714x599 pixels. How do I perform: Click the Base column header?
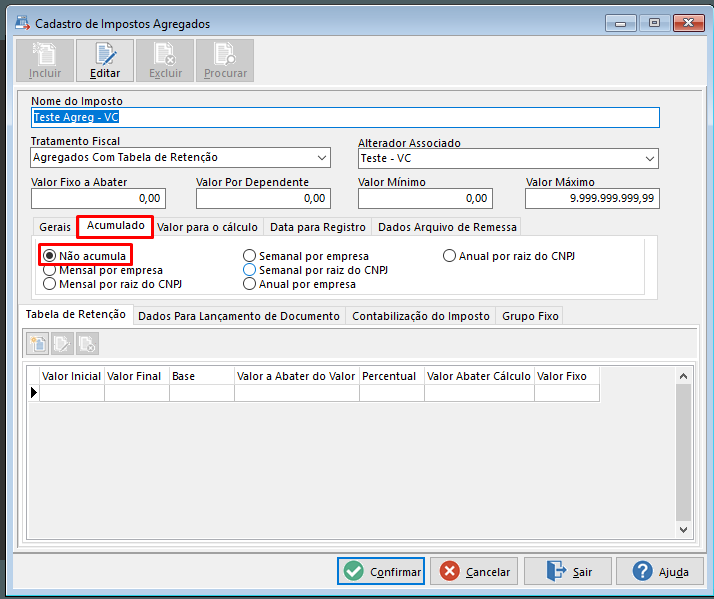point(202,376)
